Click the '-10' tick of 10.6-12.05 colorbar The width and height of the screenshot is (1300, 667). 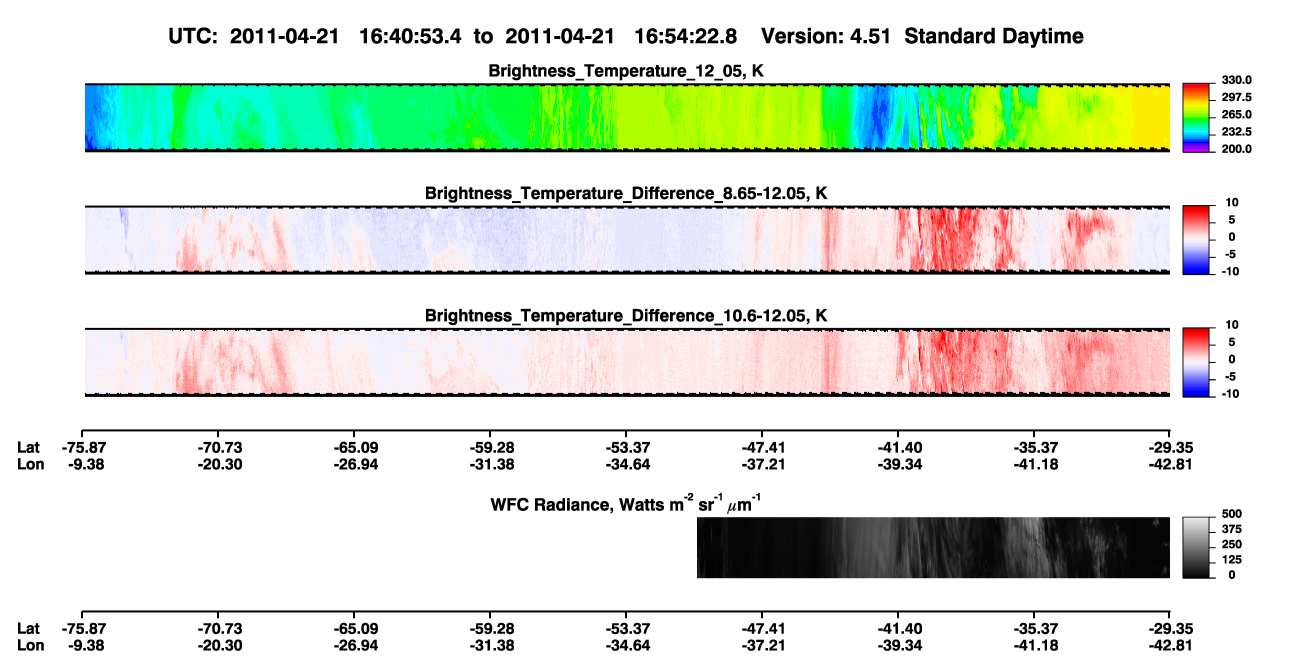1229,393
